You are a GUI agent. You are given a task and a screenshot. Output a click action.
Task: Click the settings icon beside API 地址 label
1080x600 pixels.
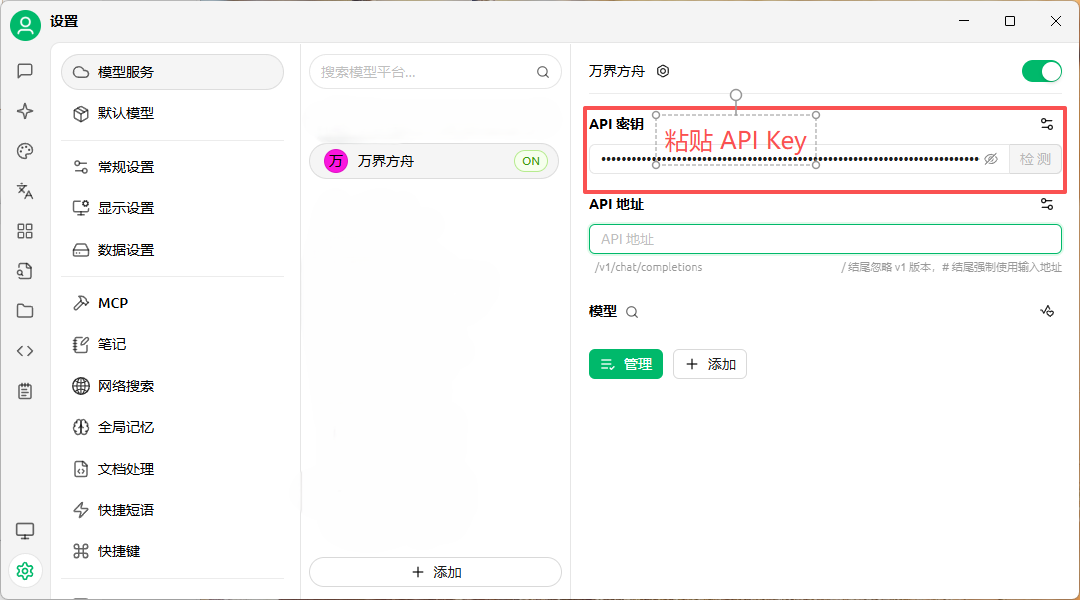coord(1047,204)
